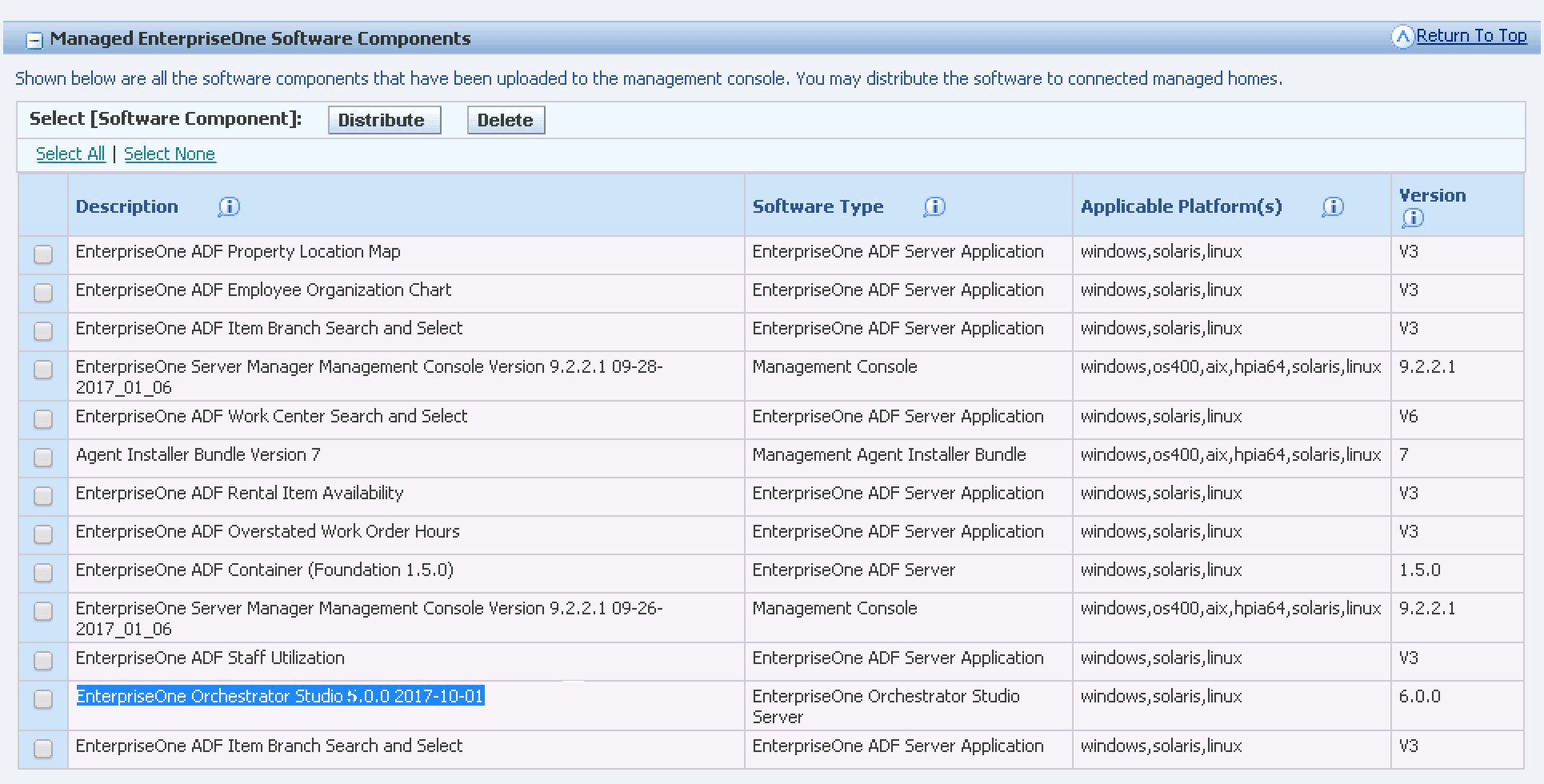The height and width of the screenshot is (784, 1544).
Task: Click the Applicable Platform(s) column header
Action: pos(1181,206)
